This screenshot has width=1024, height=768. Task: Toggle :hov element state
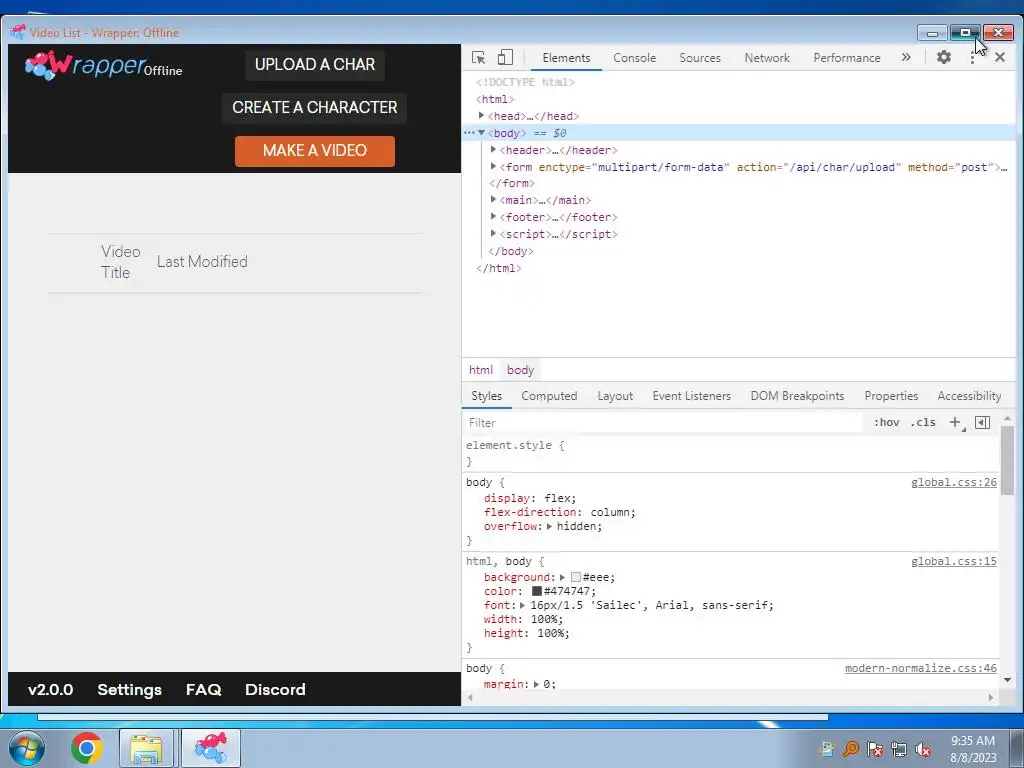[886, 423]
